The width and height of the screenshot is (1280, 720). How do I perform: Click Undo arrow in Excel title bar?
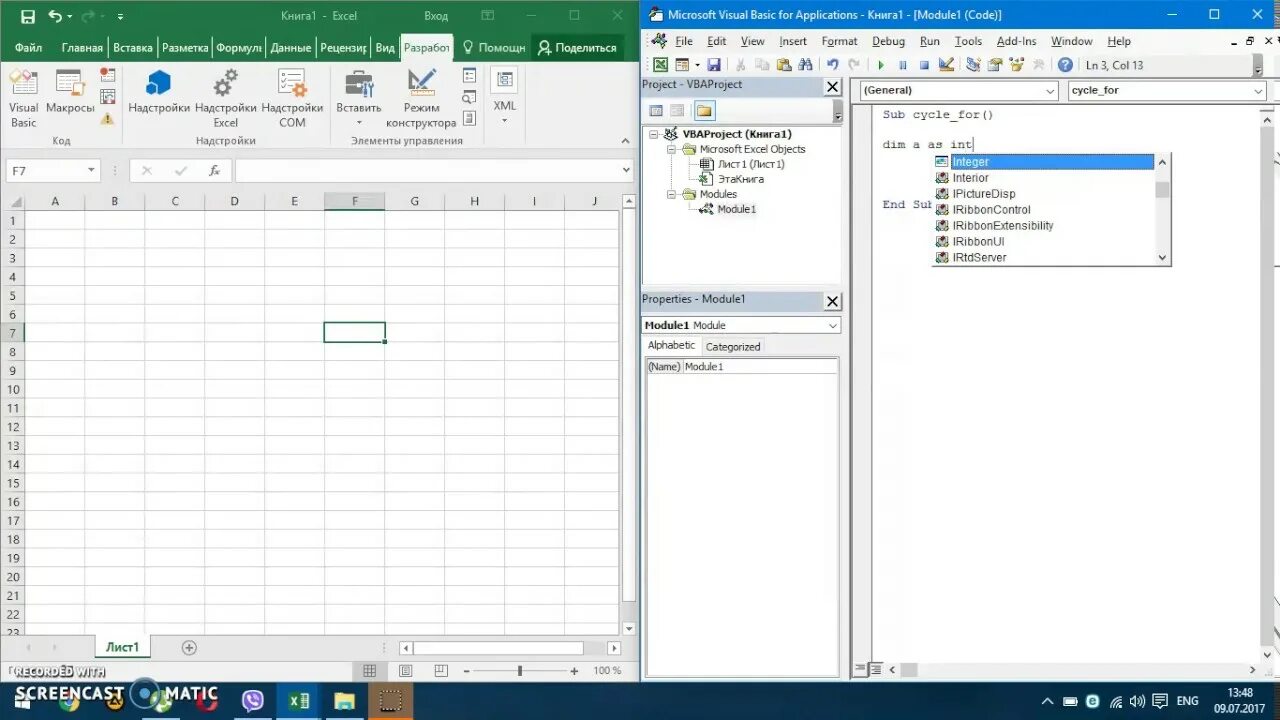(x=55, y=16)
